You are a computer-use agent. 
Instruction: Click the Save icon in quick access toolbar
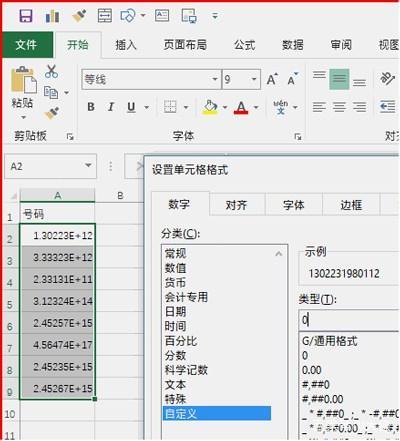(26, 16)
